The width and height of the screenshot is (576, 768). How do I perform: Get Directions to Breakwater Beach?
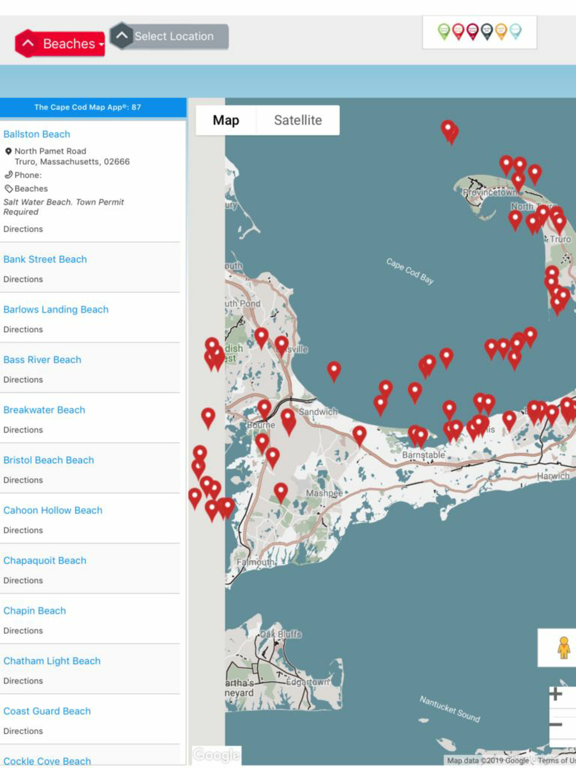pos(23,430)
